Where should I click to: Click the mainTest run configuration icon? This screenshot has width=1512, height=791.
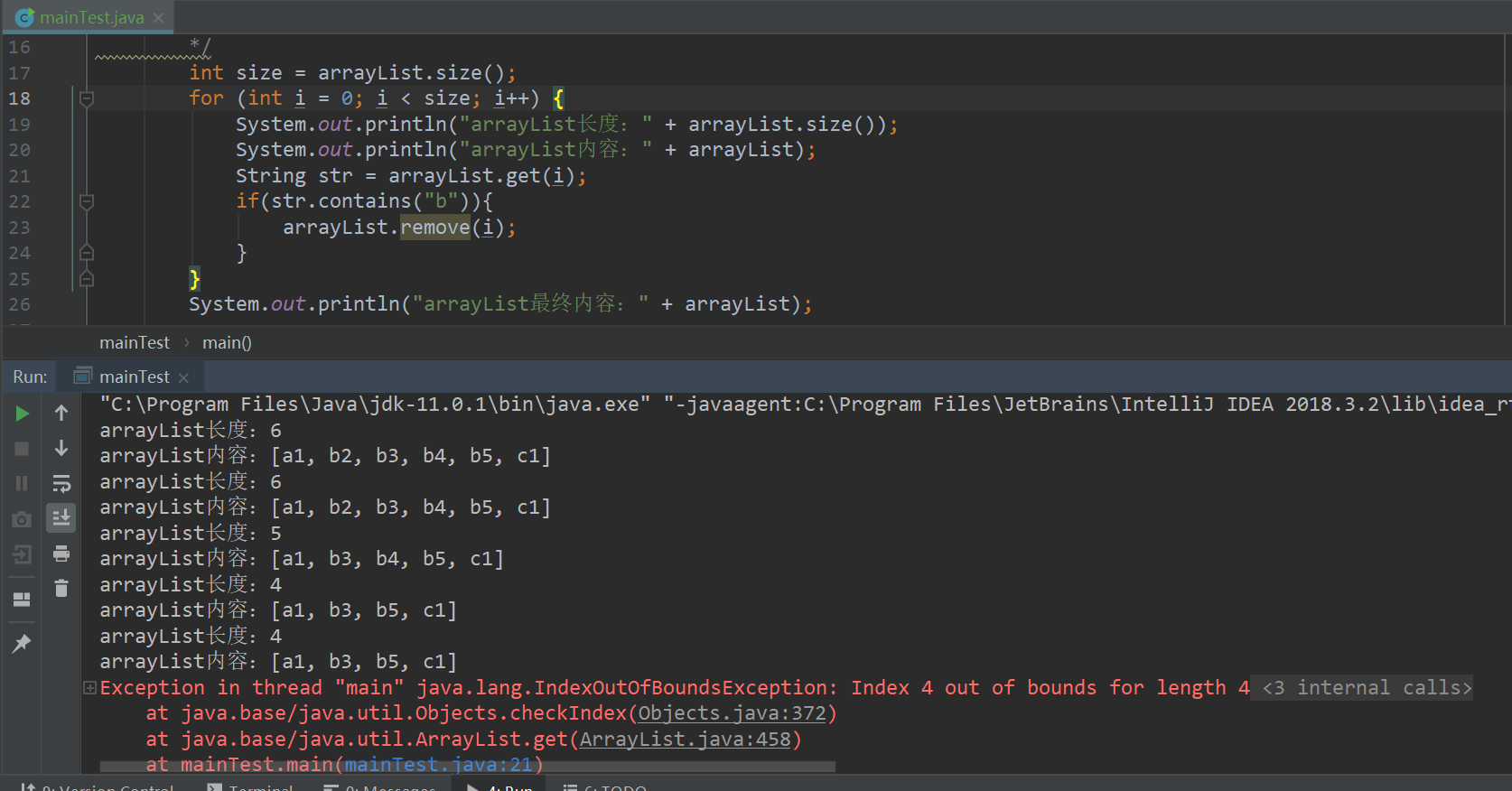[x=83, y=376]
